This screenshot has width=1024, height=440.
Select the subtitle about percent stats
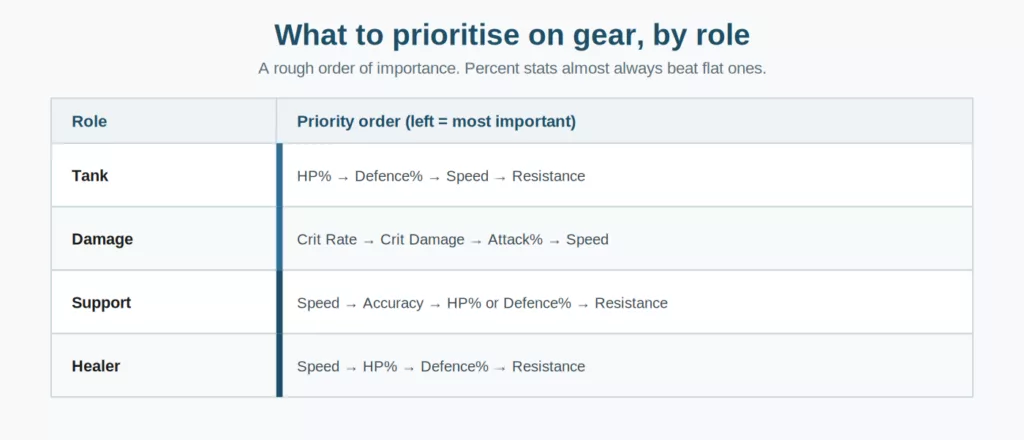click(x=512, y=69)
